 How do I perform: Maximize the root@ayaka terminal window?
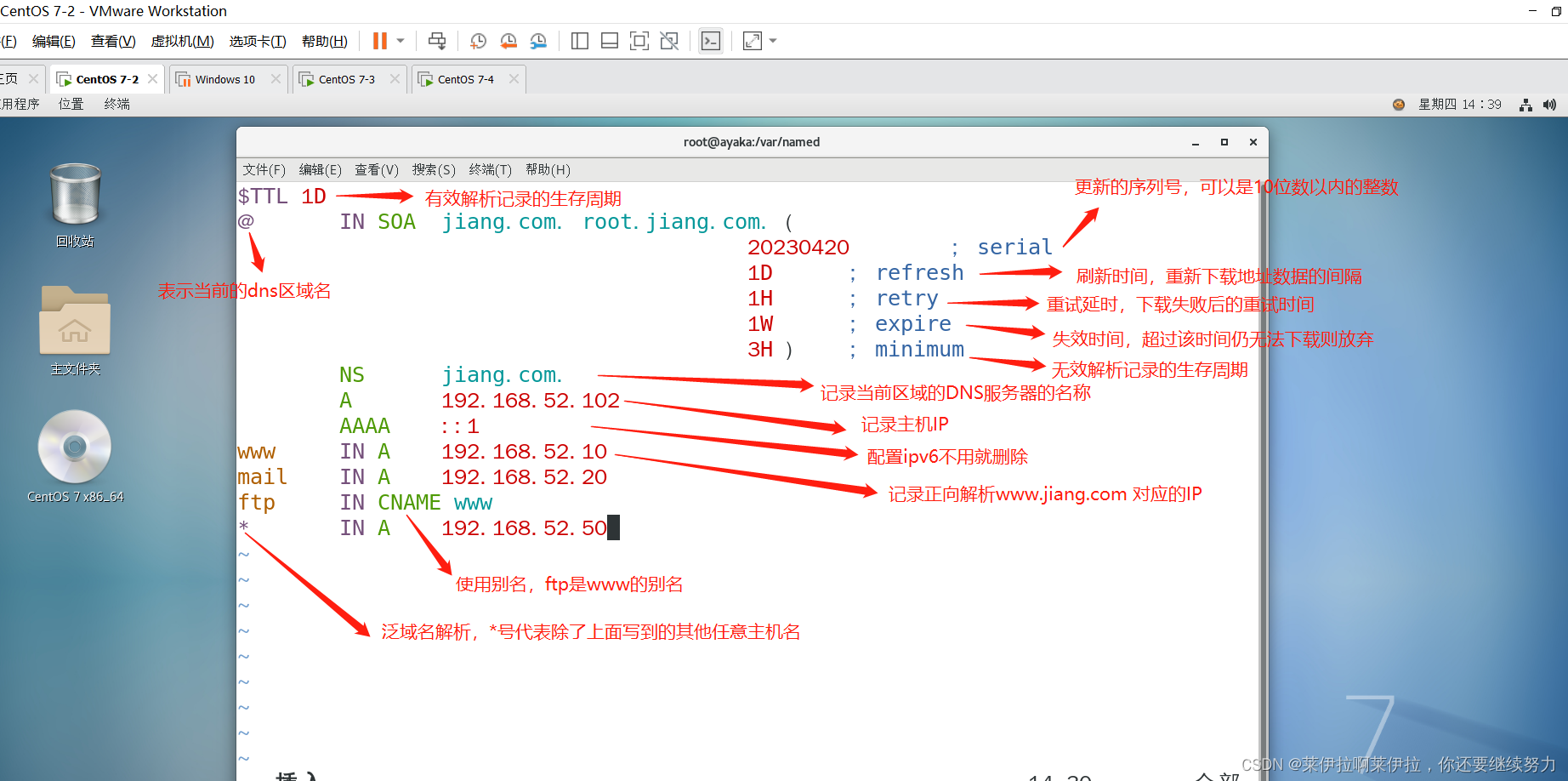1224,142
